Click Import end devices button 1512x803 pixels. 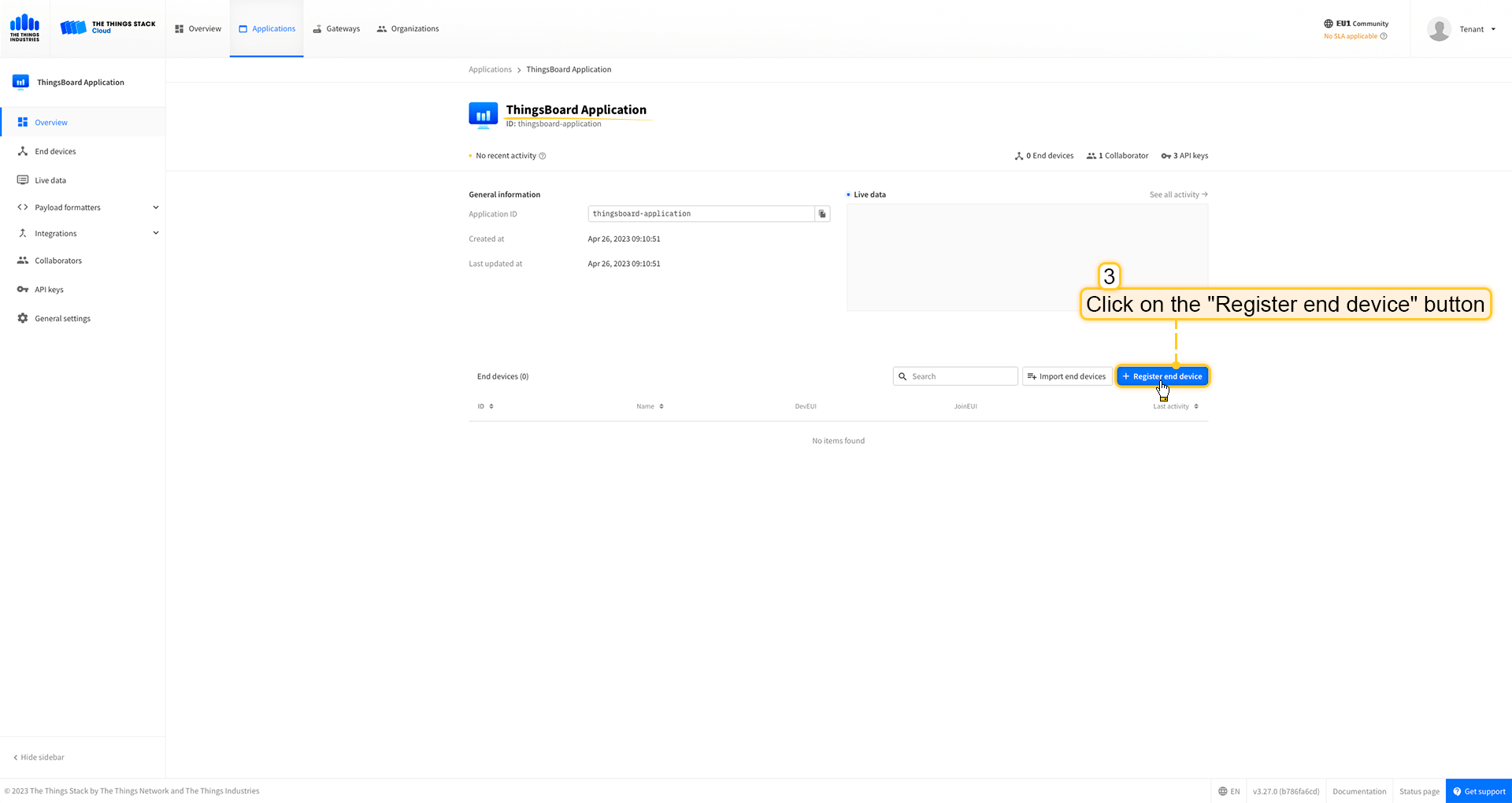1066,376
